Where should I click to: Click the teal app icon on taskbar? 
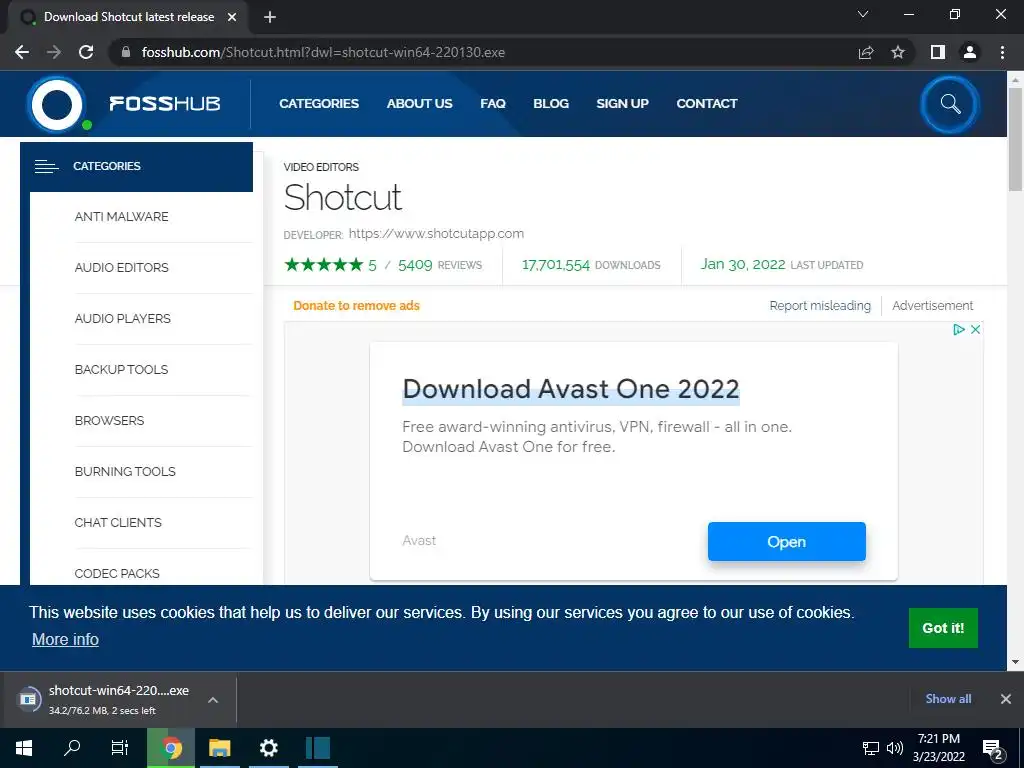point(318,748)
